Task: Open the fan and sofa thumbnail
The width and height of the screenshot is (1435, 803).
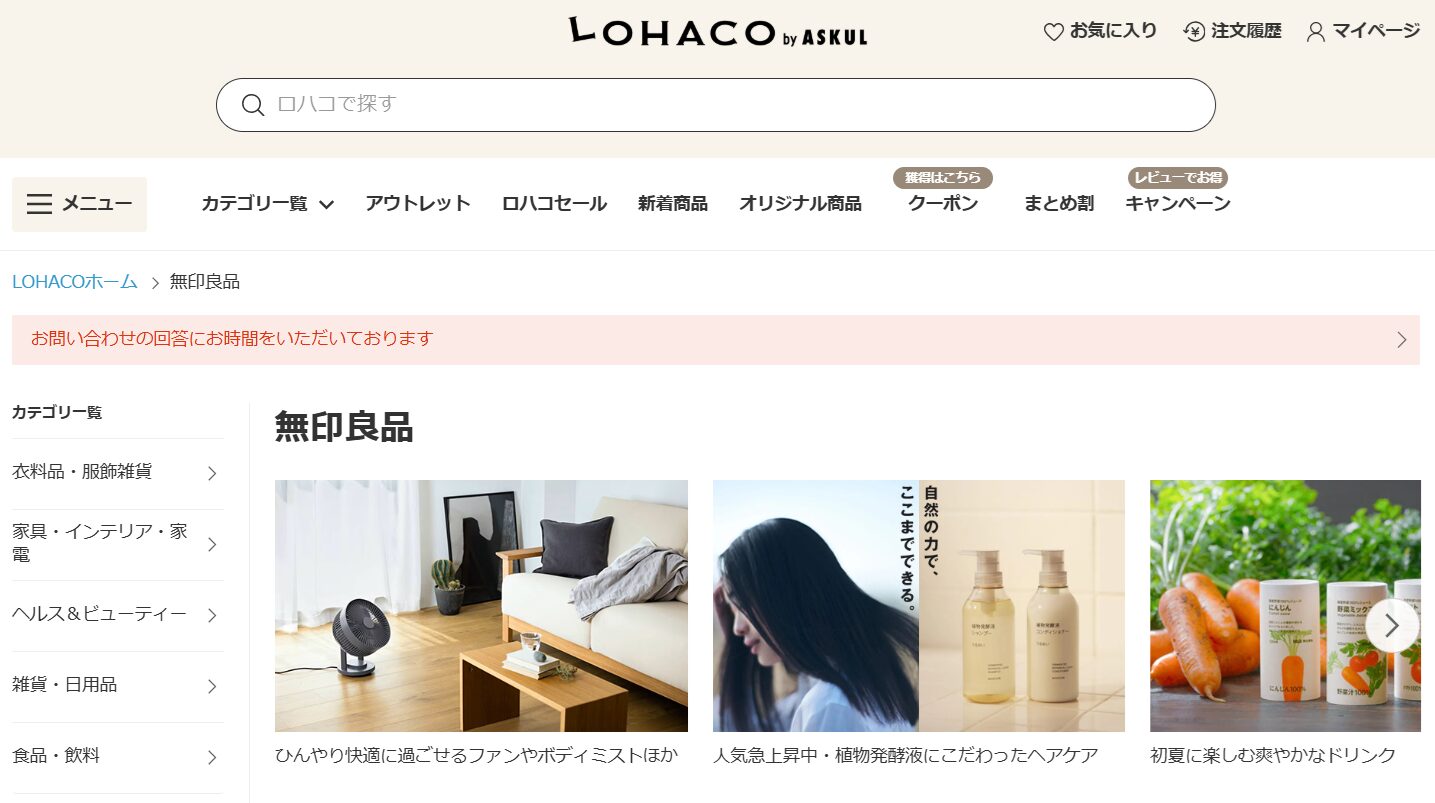Action: pyautogui.click(x=481, y=606)
